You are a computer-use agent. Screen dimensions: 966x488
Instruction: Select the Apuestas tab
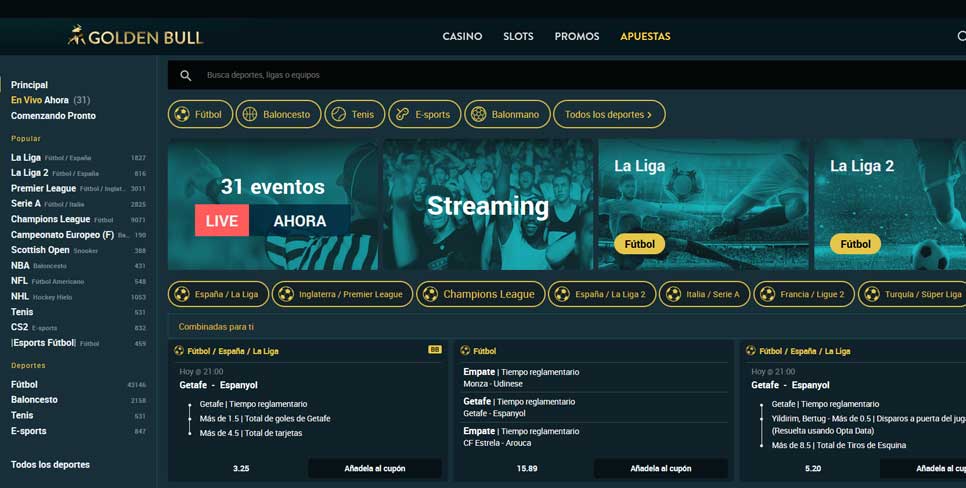[x=645, y=36]
